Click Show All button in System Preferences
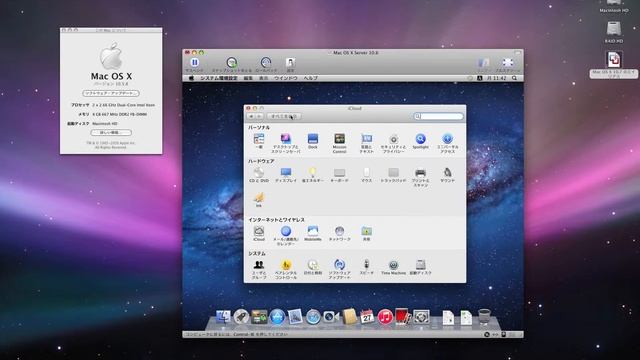Screen dimensions: 640x360 pyautogui.click(x=284, y=116)
